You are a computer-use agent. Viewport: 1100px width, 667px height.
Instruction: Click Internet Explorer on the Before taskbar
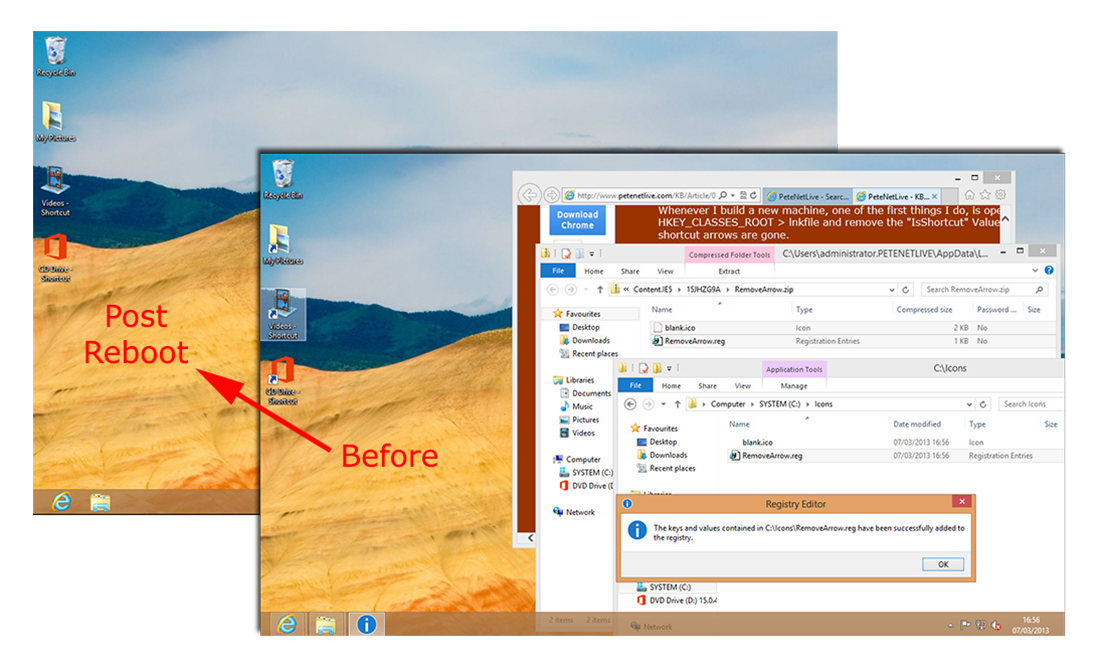[x=287, y=624]
